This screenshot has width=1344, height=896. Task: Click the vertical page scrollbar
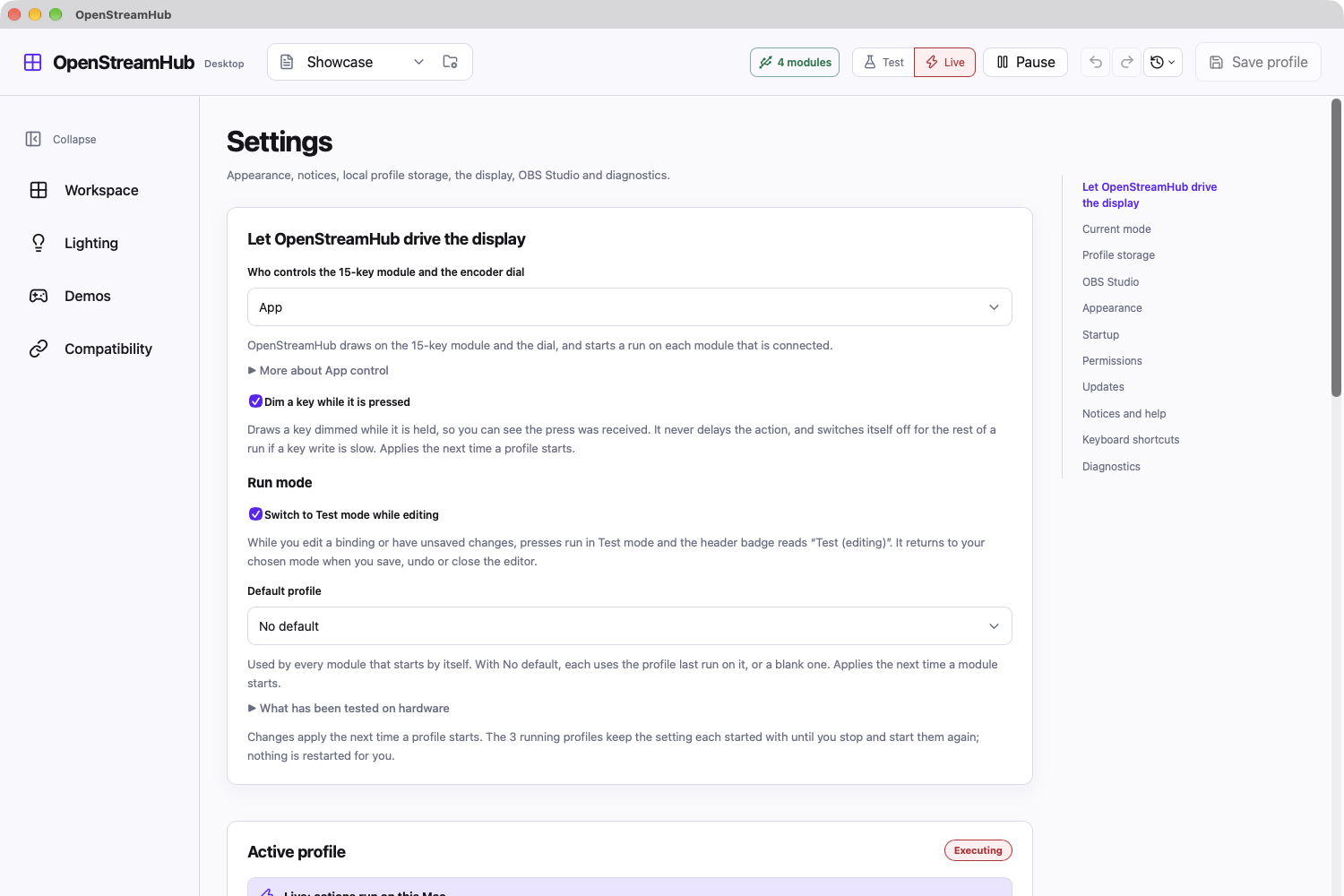pos(1336,247)
